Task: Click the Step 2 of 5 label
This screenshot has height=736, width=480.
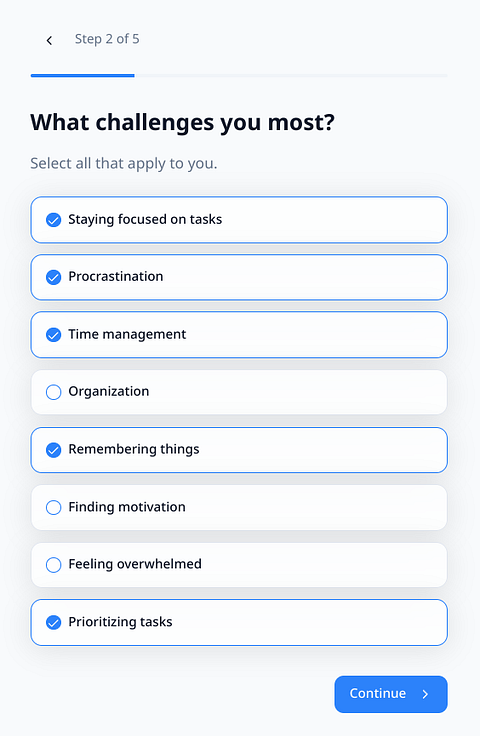Action: tap(107, 39)
